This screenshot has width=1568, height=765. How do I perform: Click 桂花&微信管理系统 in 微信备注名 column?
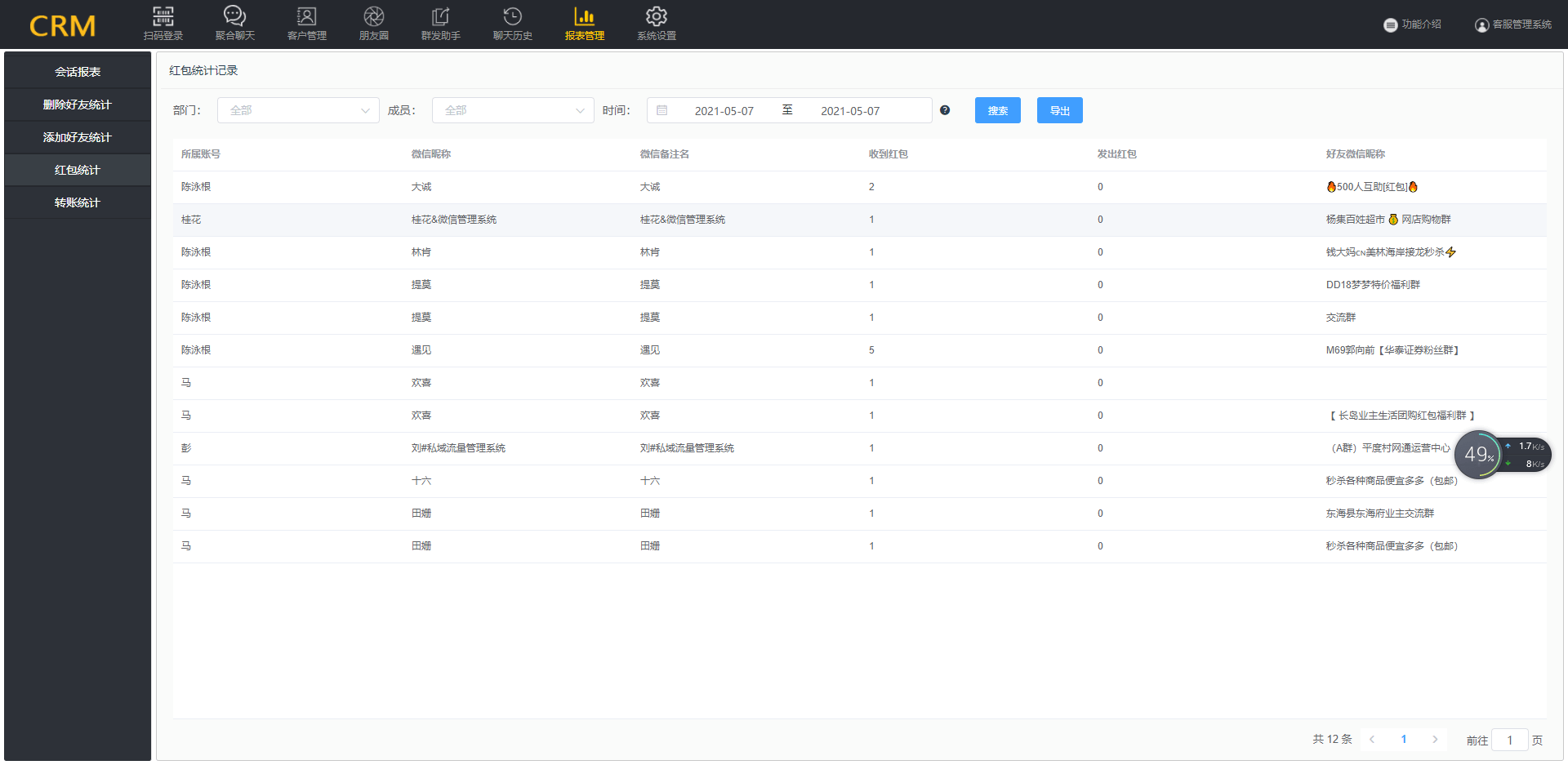click(683, 220)
